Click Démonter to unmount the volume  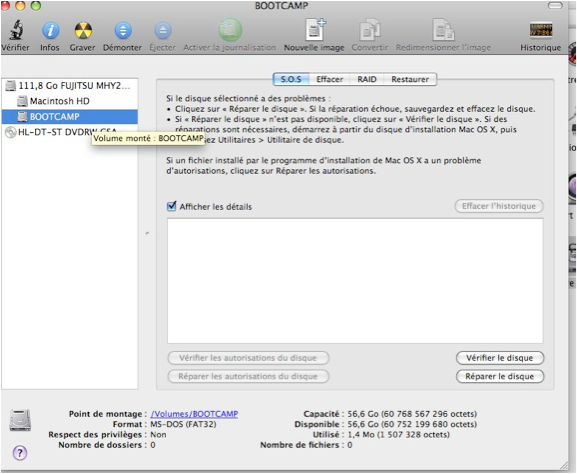[123, 30]
